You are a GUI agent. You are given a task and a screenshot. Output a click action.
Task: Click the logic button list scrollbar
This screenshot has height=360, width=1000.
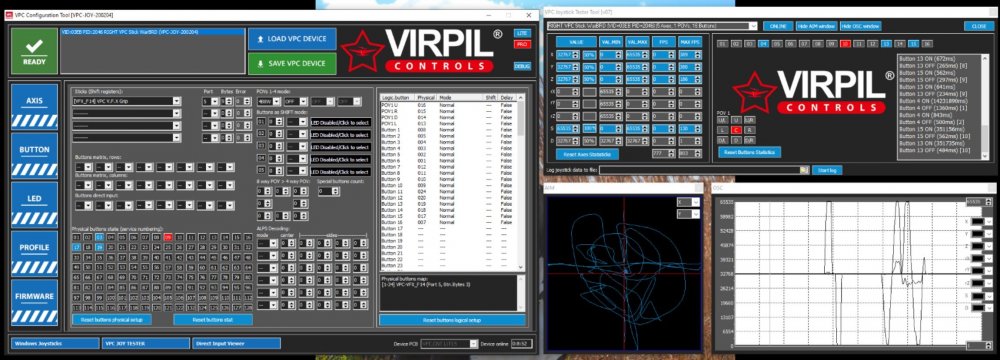(521, 182)
